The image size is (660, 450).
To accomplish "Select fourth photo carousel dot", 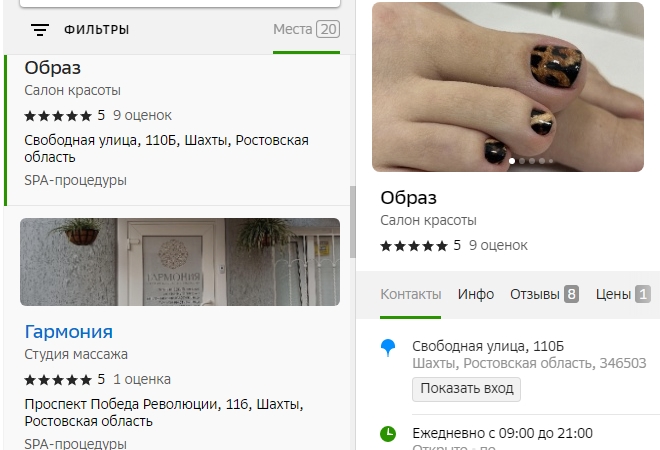I will [x=542, y=161].
